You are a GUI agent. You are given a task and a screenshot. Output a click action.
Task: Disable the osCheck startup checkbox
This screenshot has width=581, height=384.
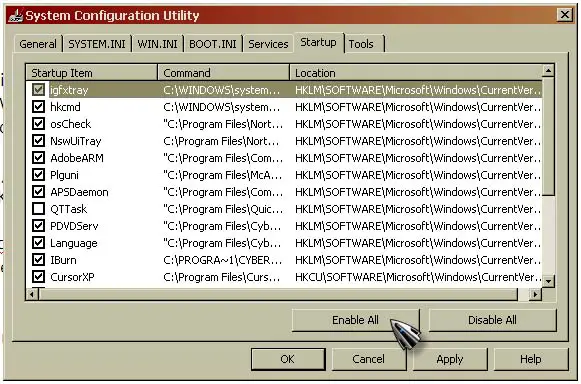38,124
